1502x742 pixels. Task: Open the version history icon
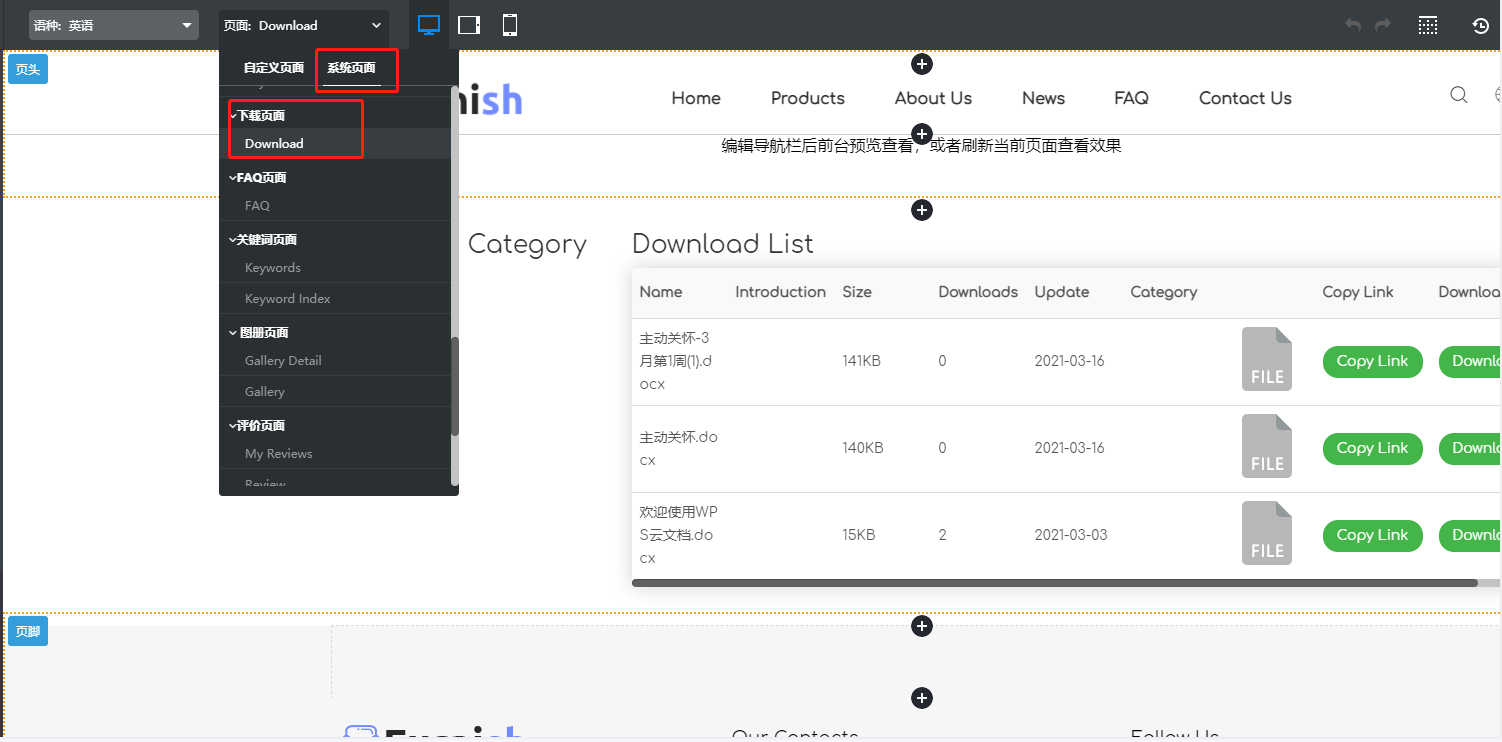(1481, 26)
